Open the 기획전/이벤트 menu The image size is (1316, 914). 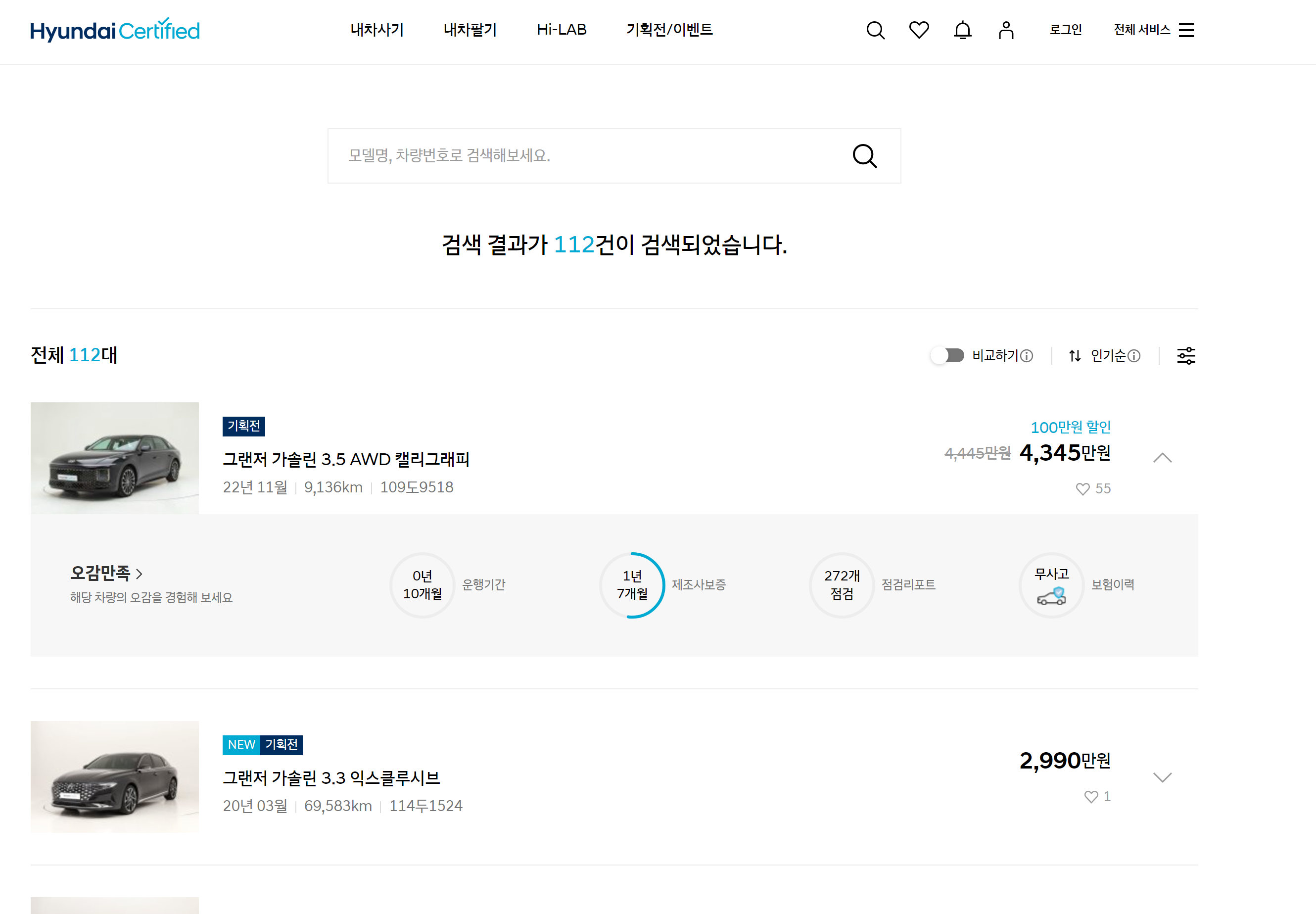click(x=669, y=30)
